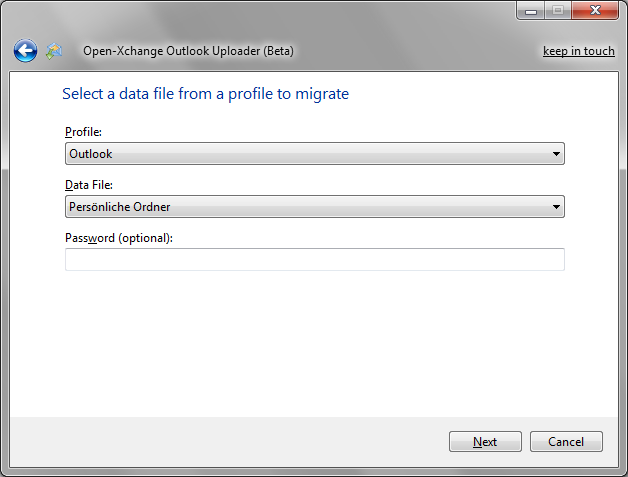Screen dimensions: 628x477
Task: Focus the optional Password input field
Action: pyautogui.click(x=315, y=260)
